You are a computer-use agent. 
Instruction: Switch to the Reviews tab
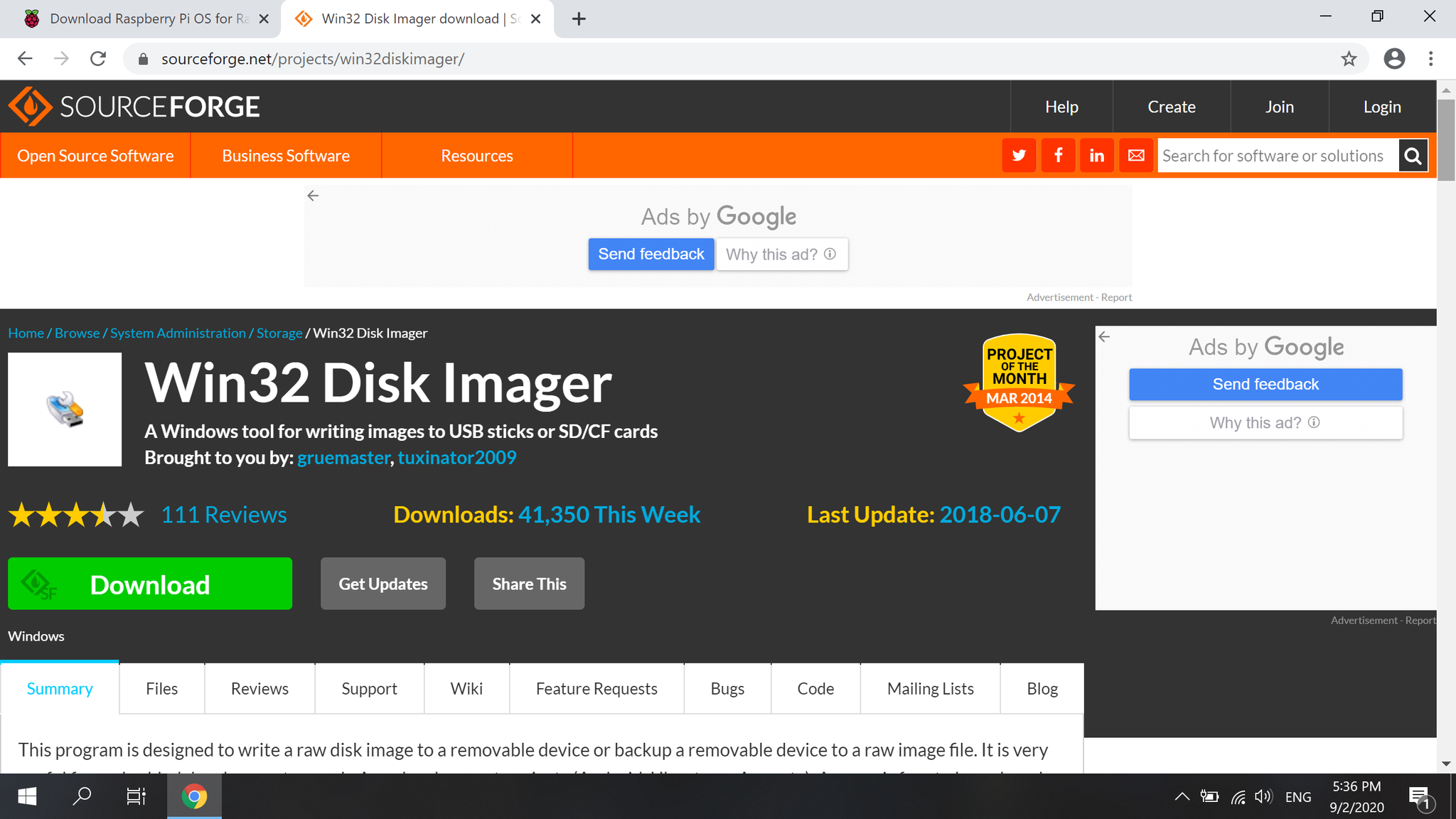[x=259, y=688]
